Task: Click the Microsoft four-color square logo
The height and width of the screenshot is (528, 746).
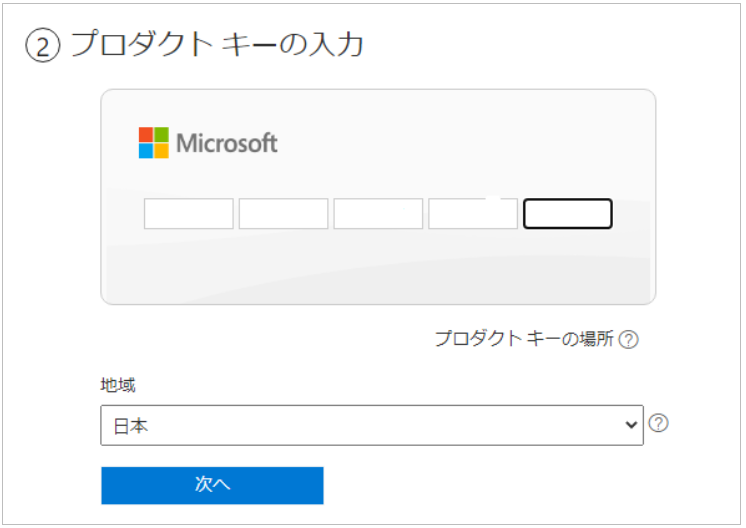Action: [153, 143]
